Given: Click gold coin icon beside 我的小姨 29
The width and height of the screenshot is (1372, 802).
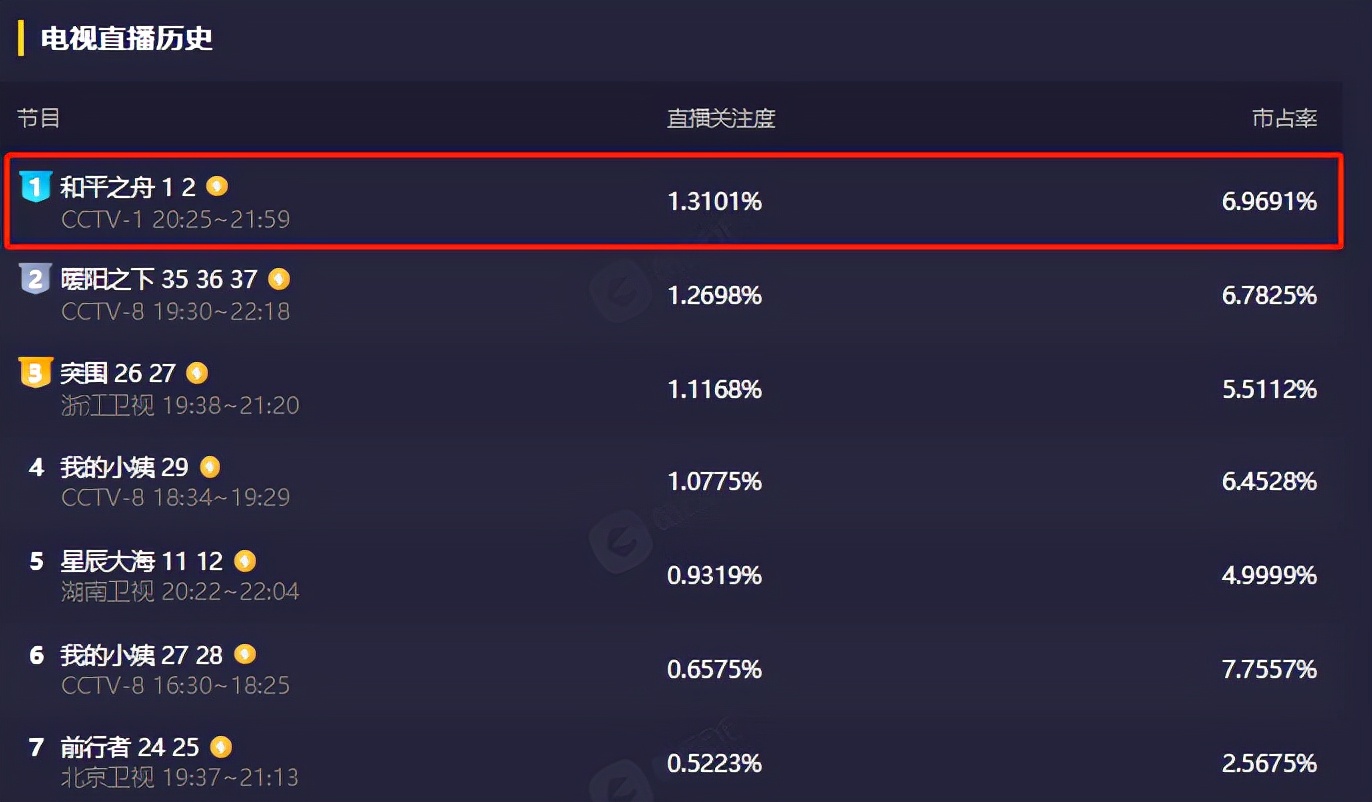Looking at the screenshot, I should 210,466.
